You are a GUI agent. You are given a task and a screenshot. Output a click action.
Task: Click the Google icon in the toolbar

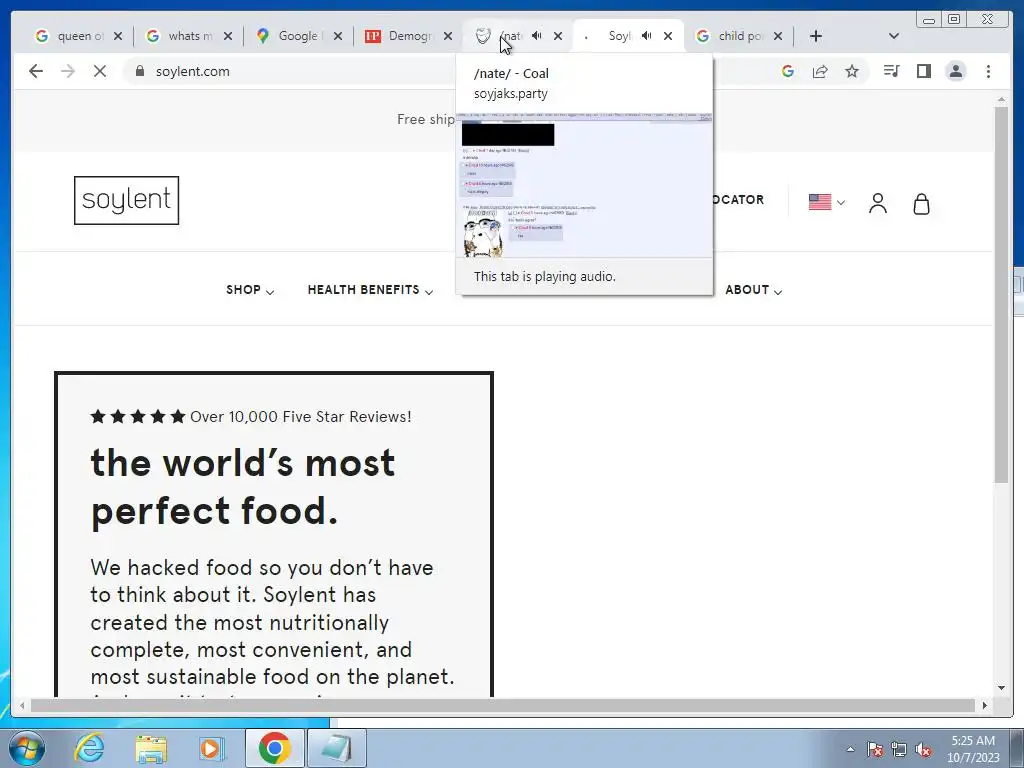(x=788, y=71)
